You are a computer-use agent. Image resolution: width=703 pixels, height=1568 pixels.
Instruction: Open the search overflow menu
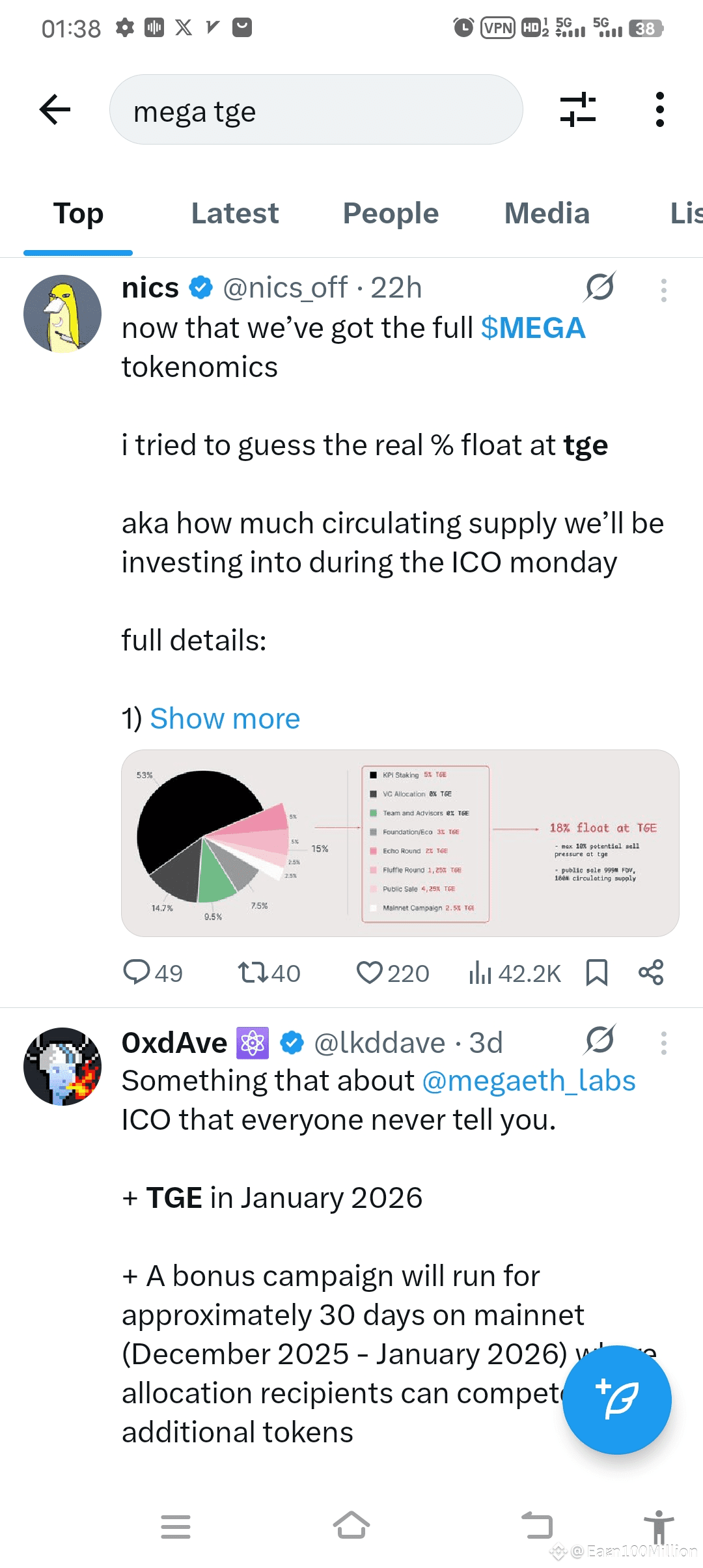[x=659, y=109]
